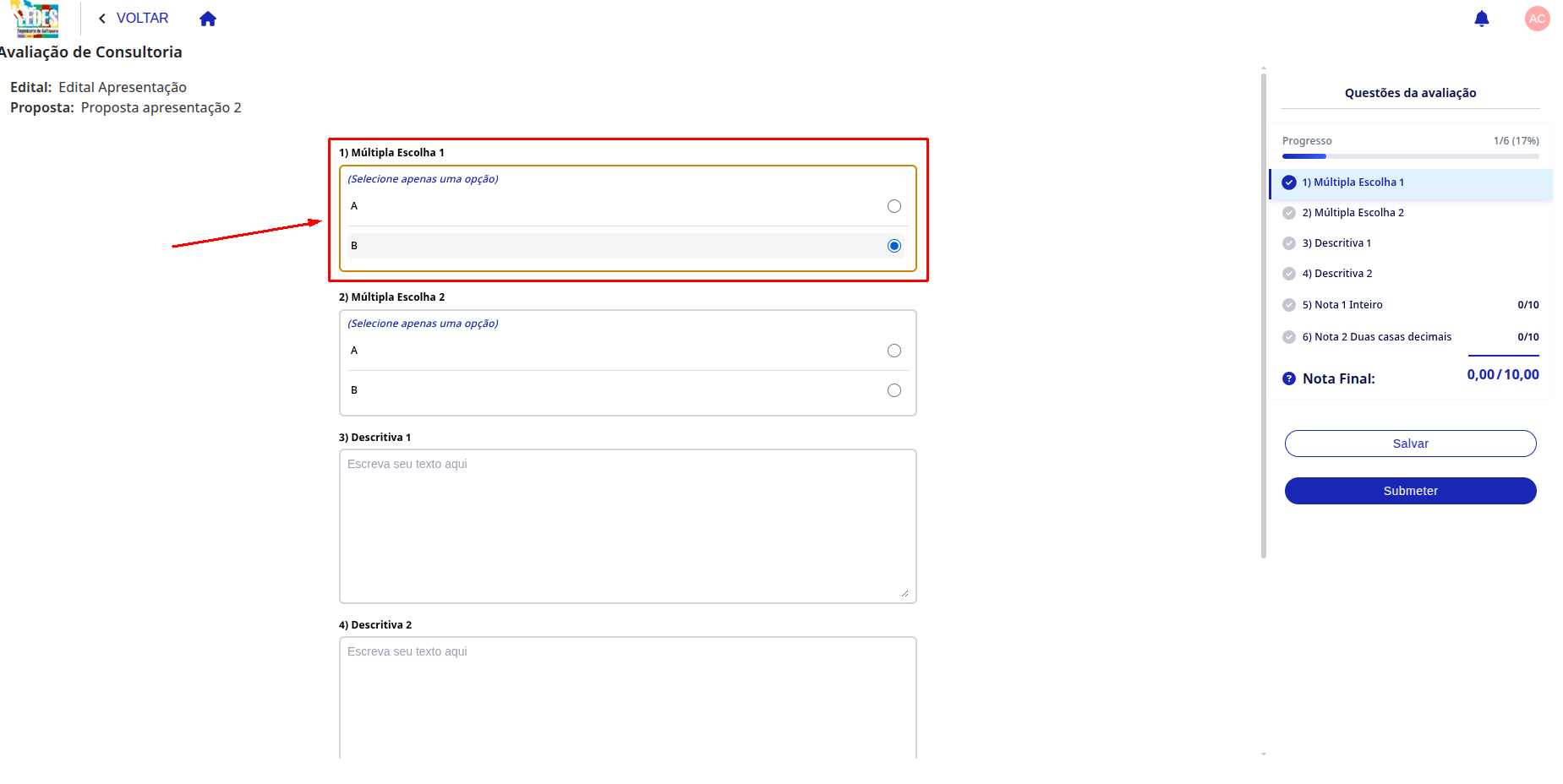The height and width of the screenshot is (784, 1563).
Task: Open the AC user avatar menu
Action: 1537,19
